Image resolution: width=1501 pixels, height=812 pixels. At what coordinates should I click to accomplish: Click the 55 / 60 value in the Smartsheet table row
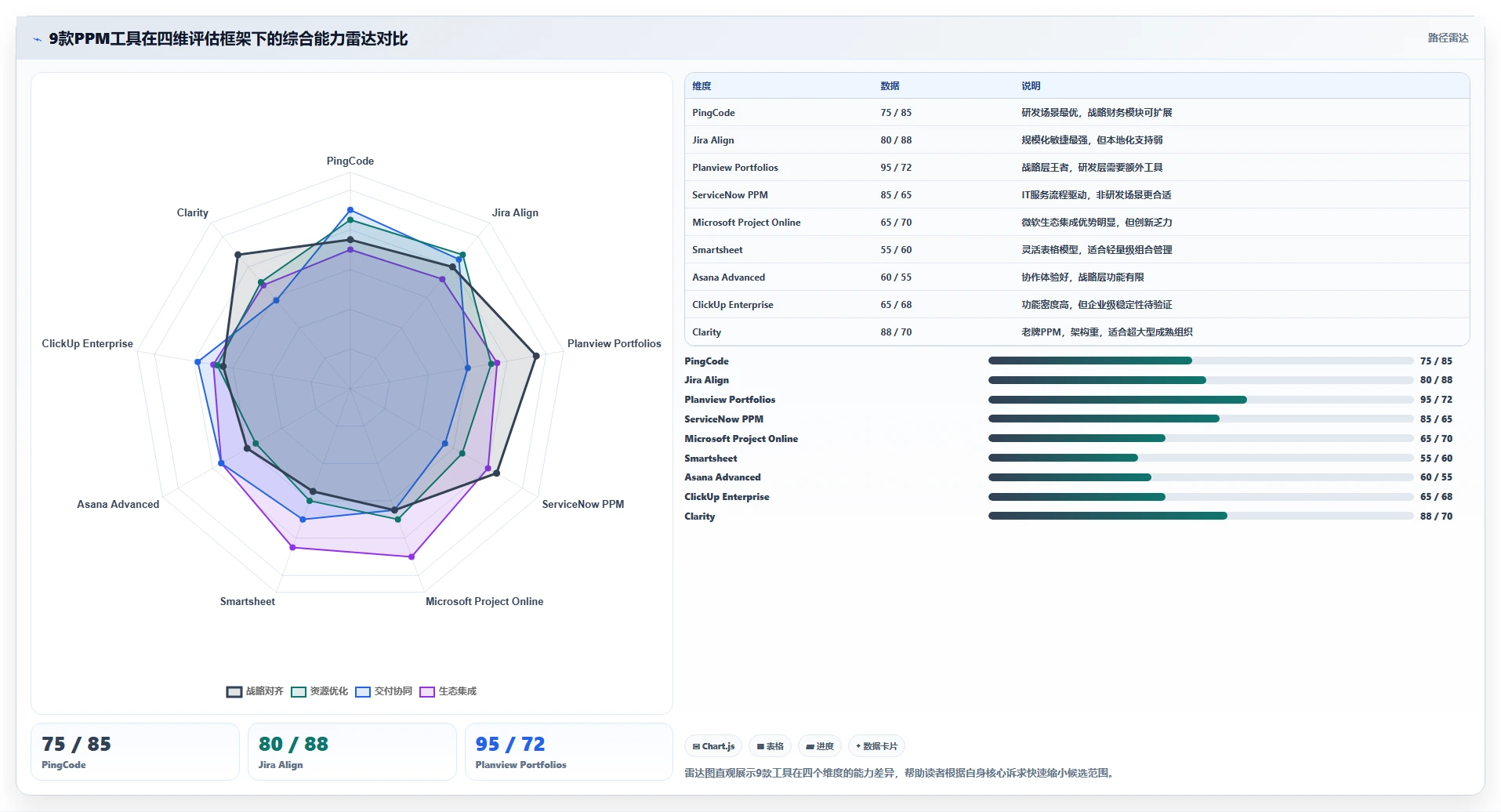click(896, 250)
